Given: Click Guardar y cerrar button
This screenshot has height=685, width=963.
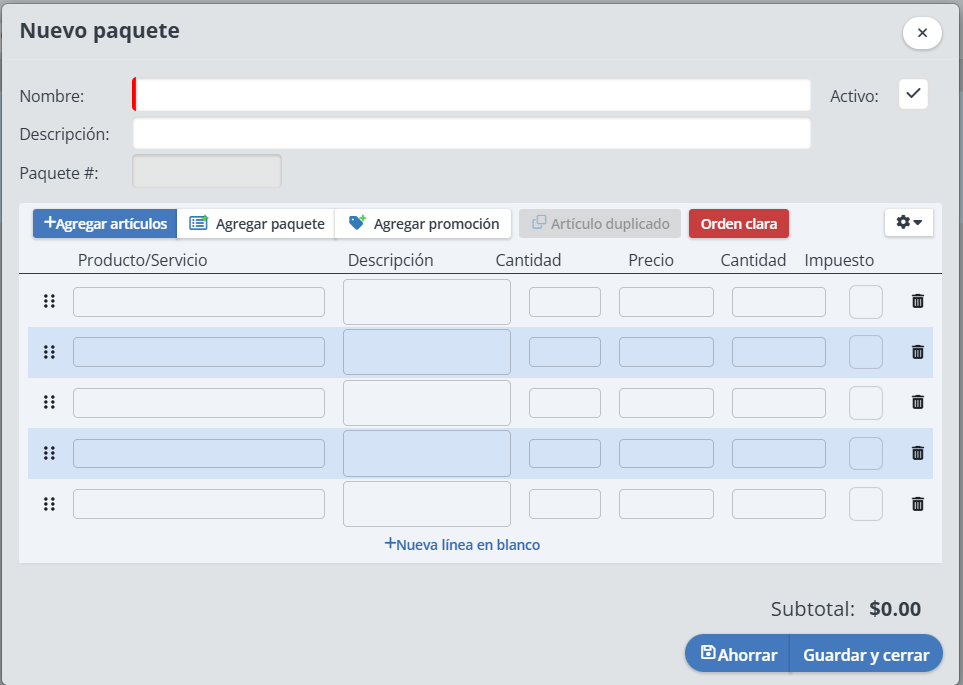Looking at the screenshot, I should tap(866, 654).
